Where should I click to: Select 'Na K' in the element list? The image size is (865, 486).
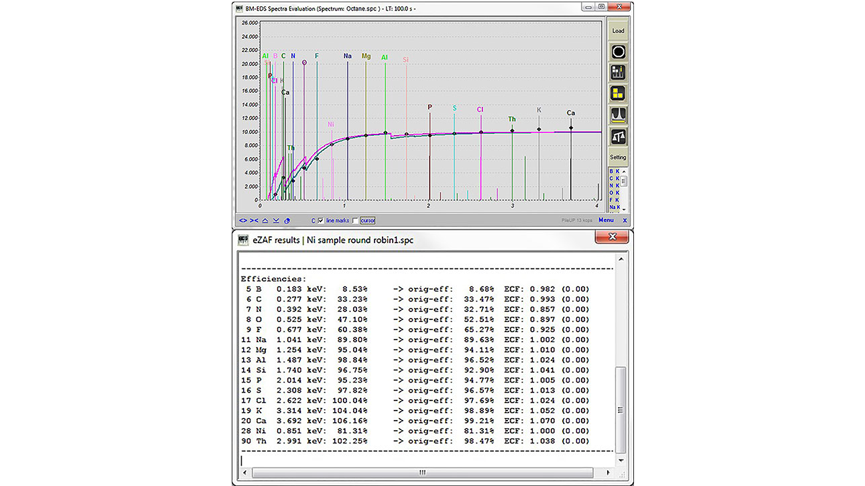[614, 207]
